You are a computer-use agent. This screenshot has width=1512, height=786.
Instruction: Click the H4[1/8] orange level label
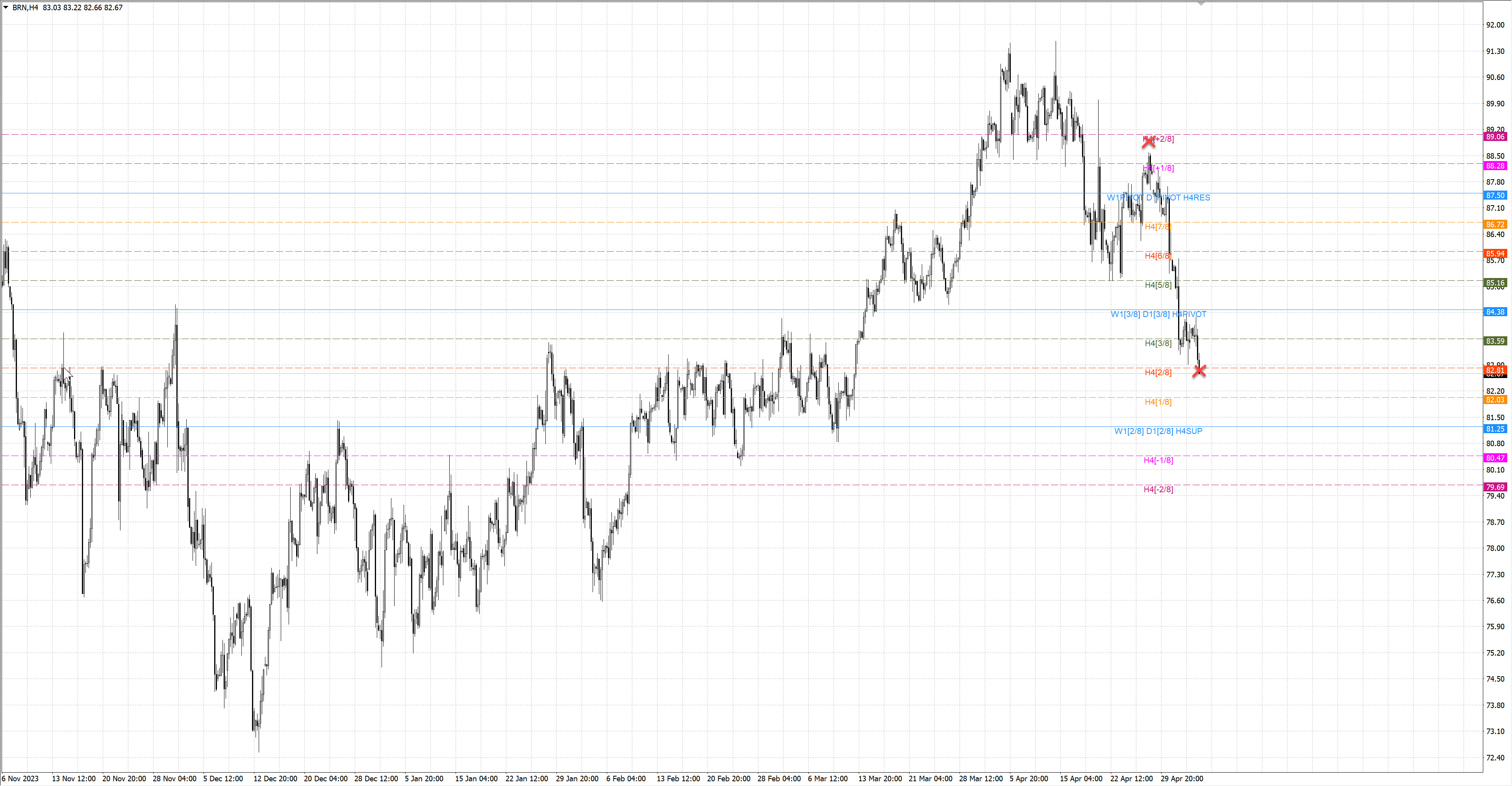1158,402
